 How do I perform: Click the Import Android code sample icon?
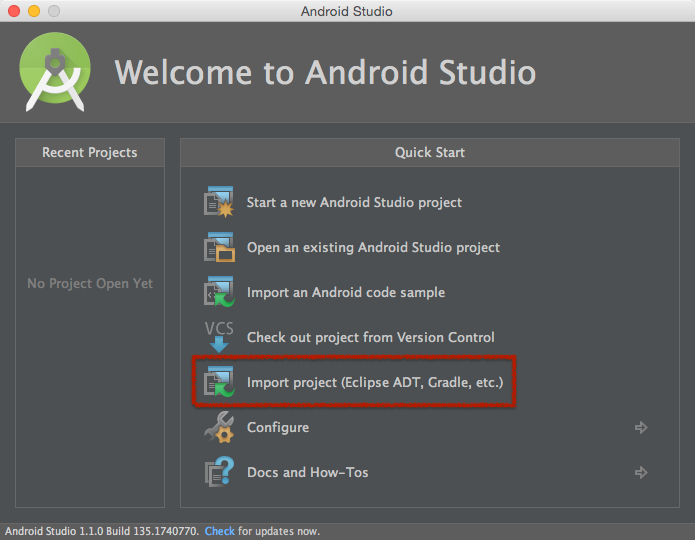click(x=219, y=292)
